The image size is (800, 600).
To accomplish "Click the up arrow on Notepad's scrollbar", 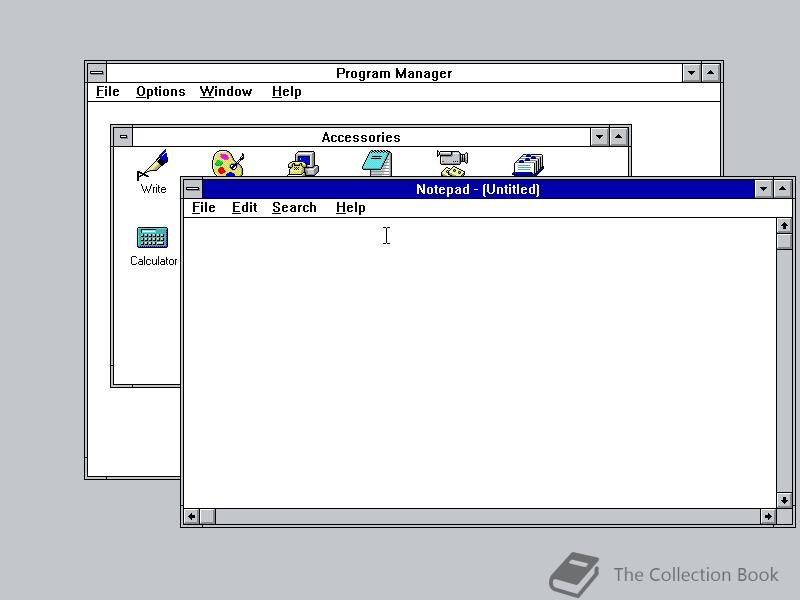I will click(784, 225).
